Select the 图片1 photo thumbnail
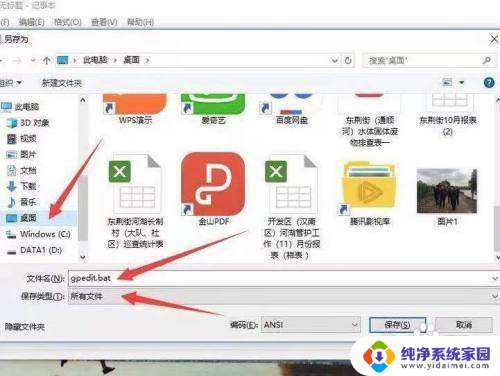Viewport: 500px width, 376px height. tap(447, 191)
